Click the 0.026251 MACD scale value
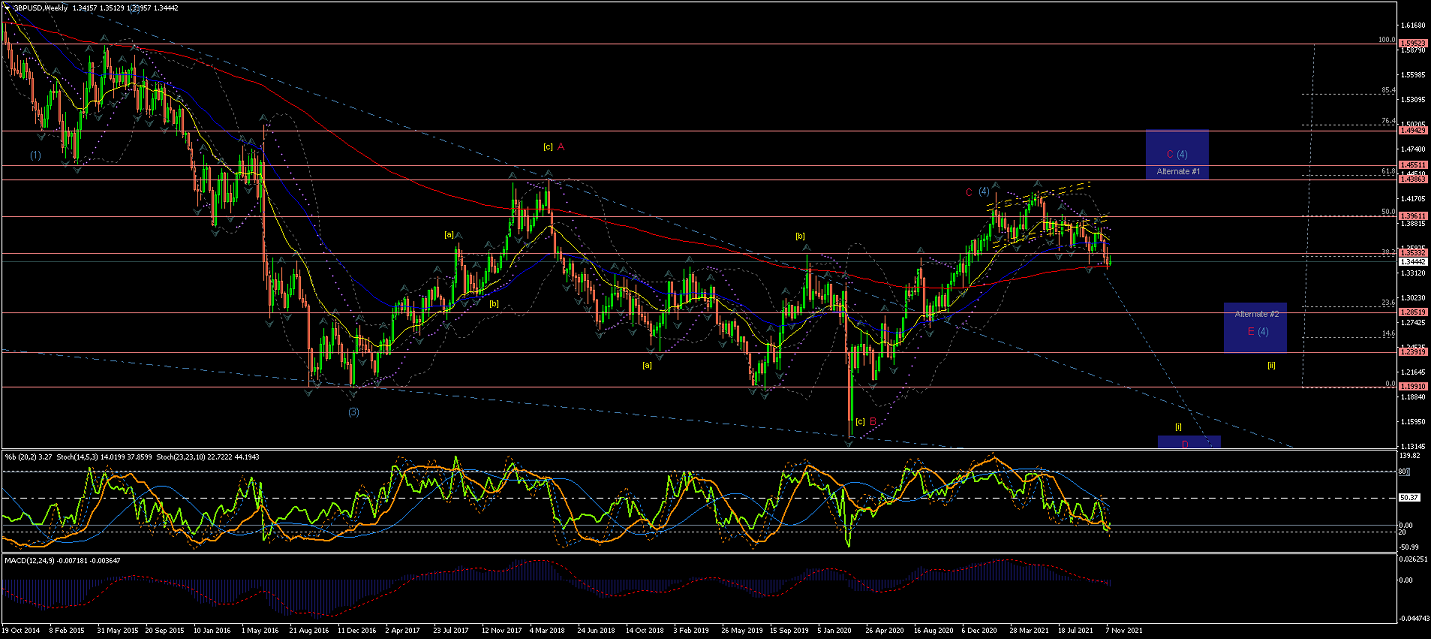The image size is (1431, 639). [1414, 559]
